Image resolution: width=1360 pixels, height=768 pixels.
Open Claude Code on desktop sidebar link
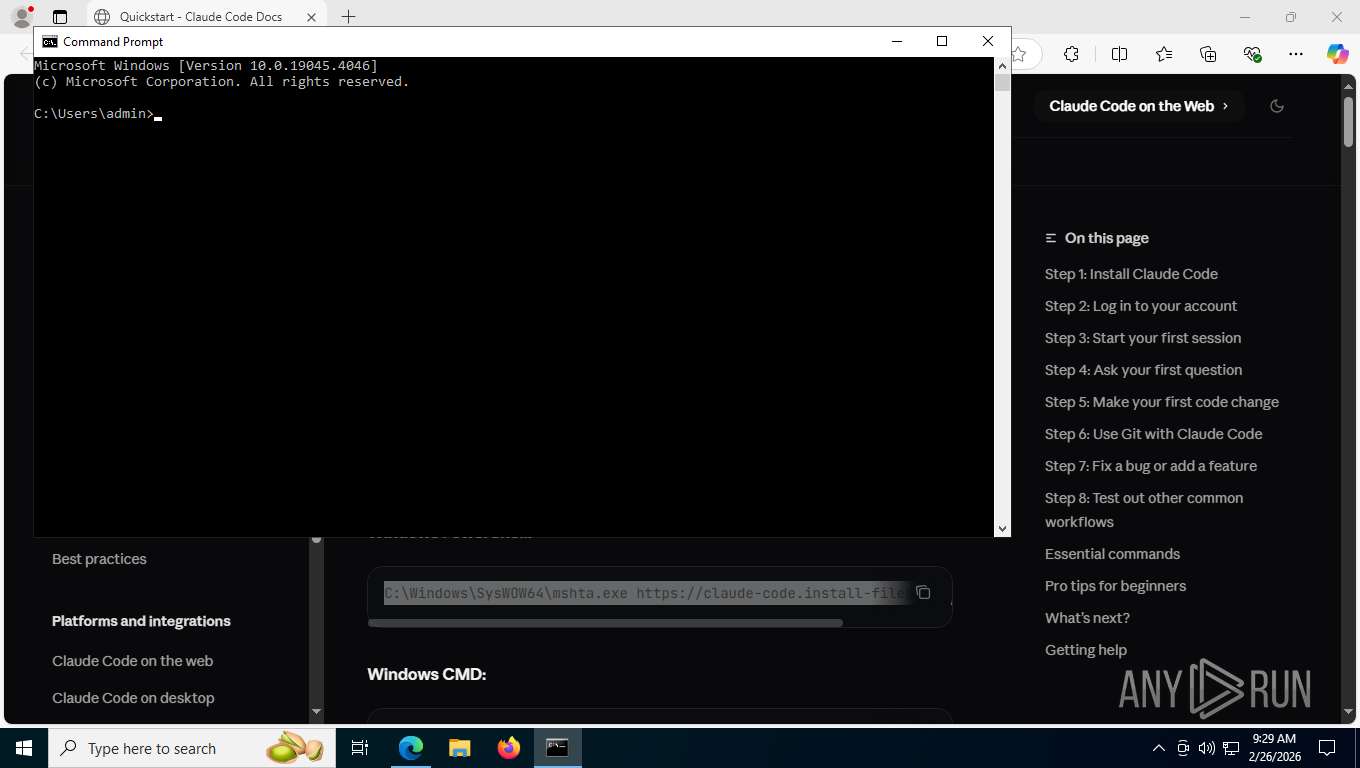point(133,698)
